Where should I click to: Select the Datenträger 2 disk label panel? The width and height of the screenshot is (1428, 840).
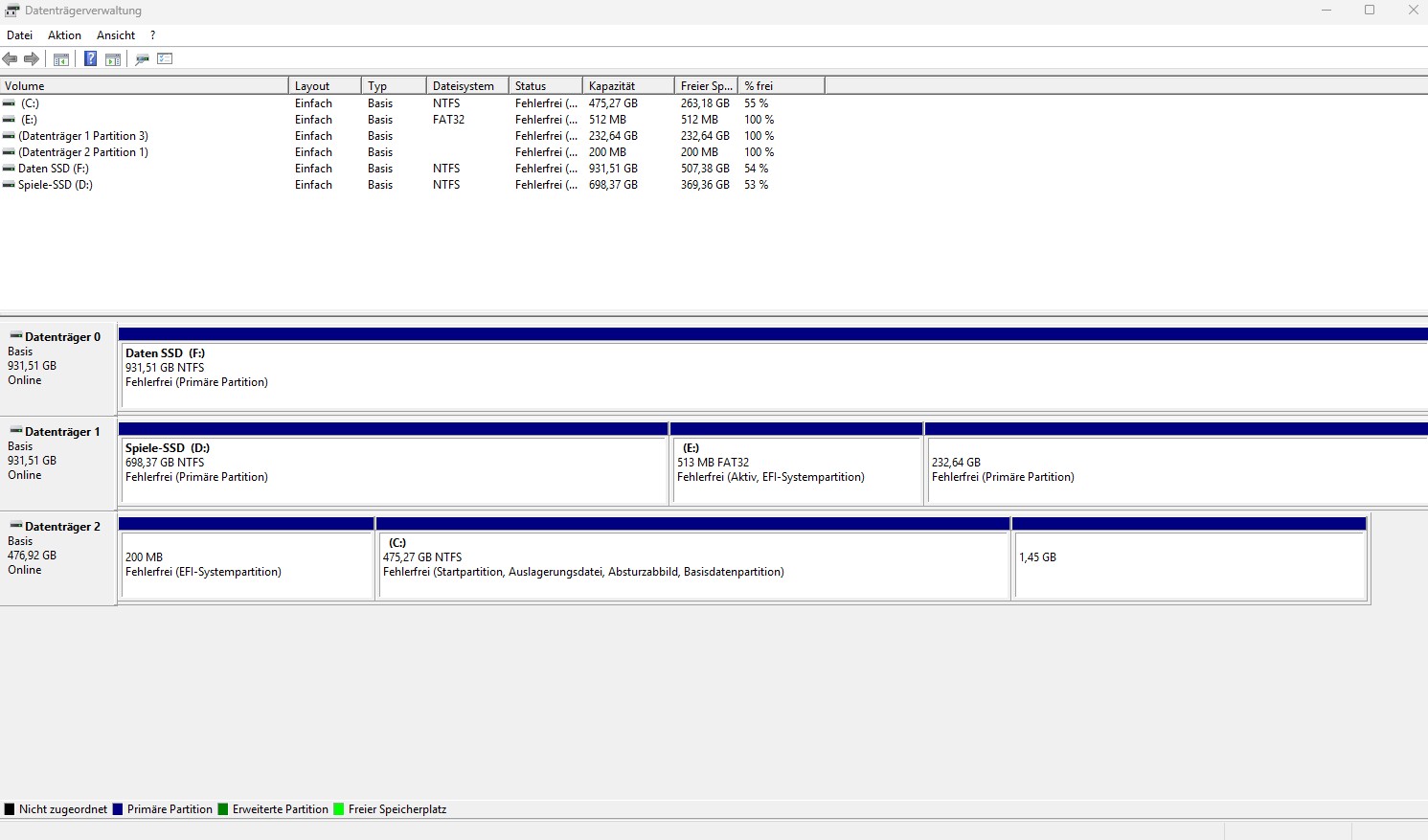click(58, 558)
